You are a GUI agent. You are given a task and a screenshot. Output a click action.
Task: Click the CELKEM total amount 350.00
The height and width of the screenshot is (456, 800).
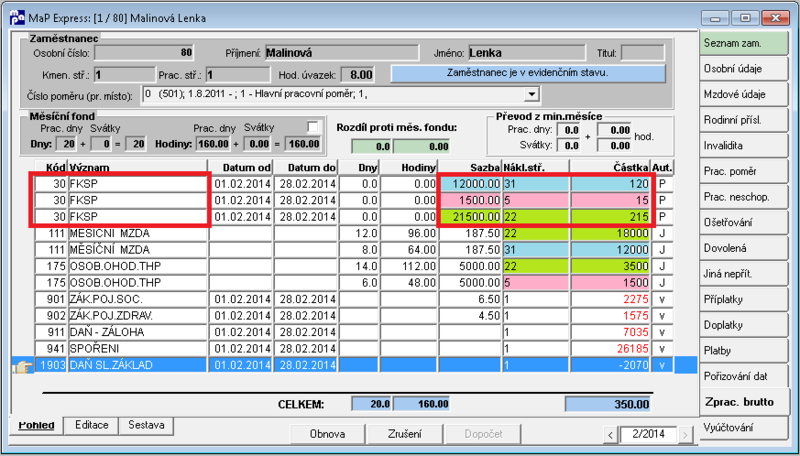coord(609,404)
